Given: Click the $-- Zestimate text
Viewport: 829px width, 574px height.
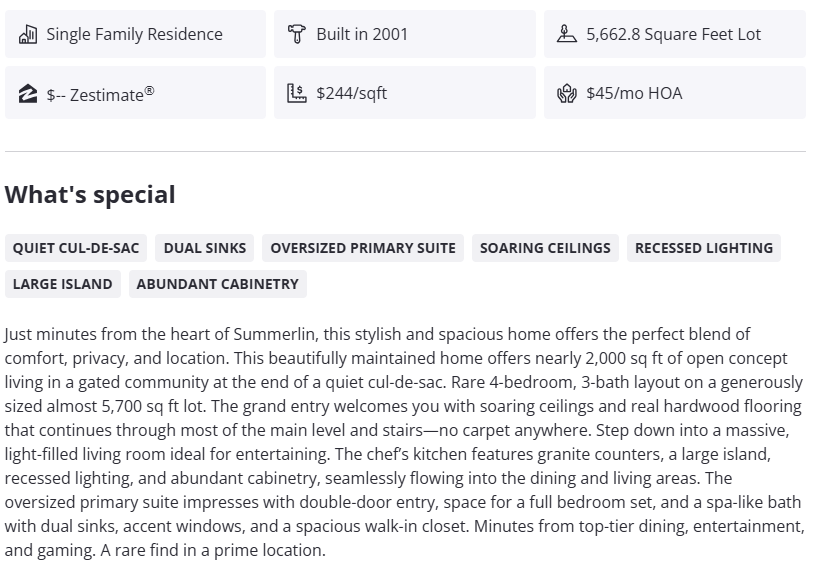Looking at the screenshot, I should pos(100,94).
